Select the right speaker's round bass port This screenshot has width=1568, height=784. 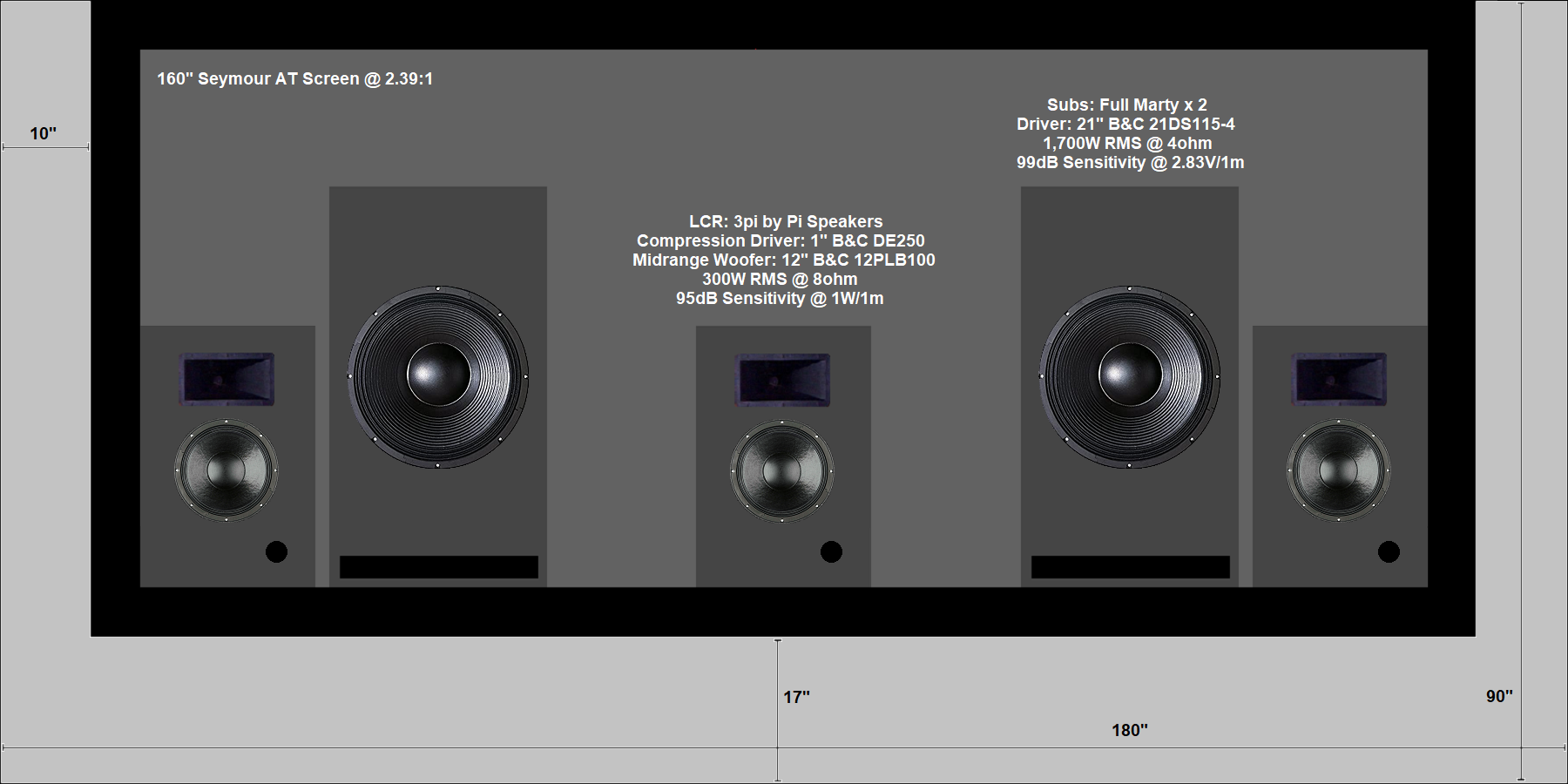[1389, 551]
